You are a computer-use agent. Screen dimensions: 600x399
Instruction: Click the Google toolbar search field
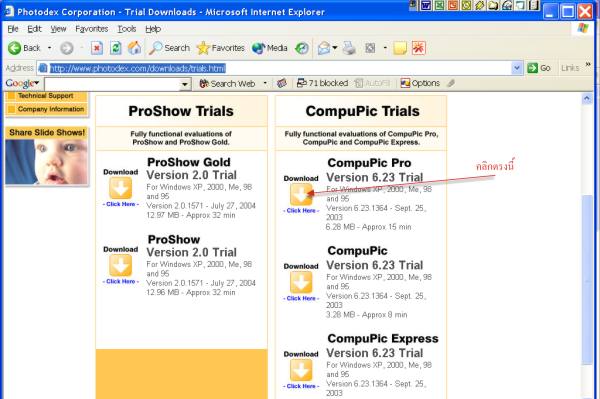112,84
